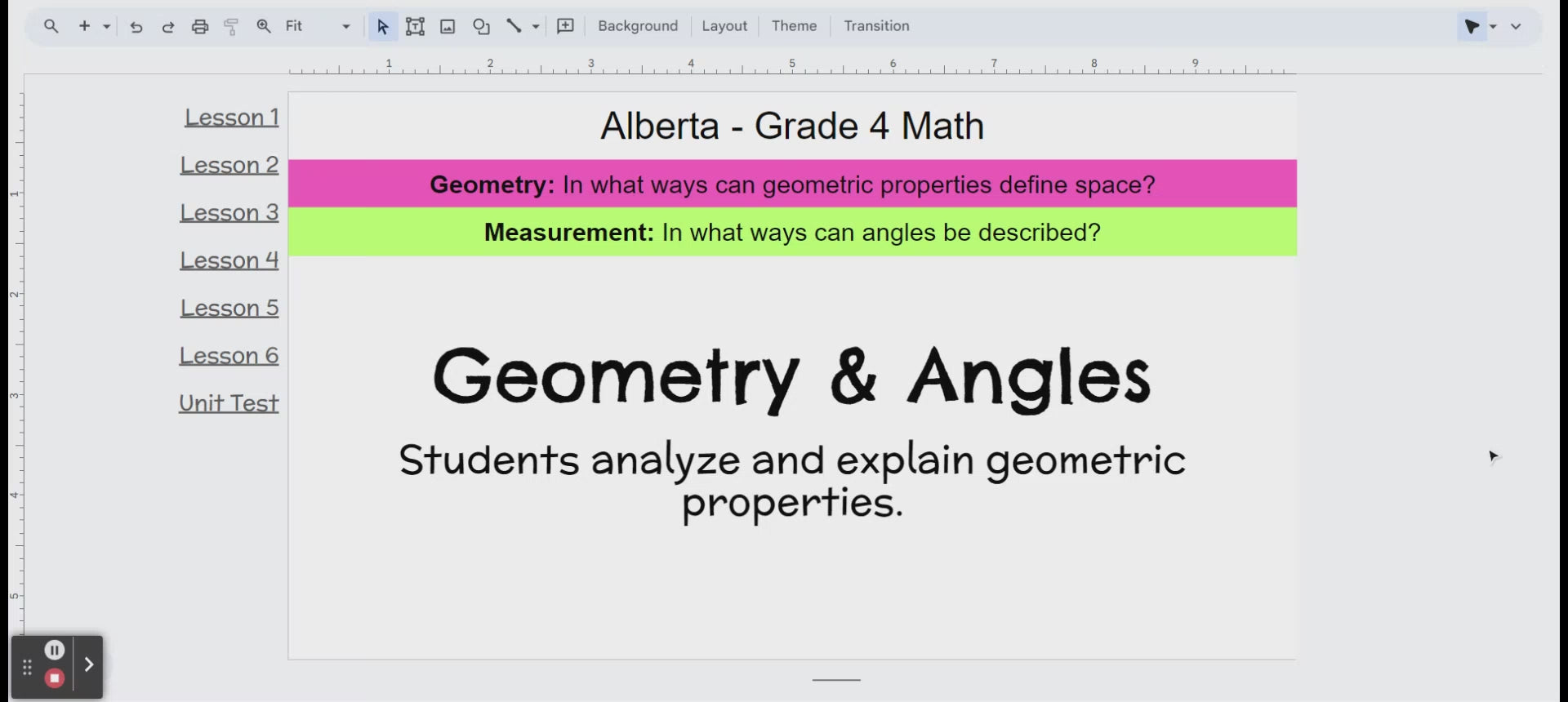Pause the screen recording
Viewport: 1568px width, 702px height.
tap(55, 650)
